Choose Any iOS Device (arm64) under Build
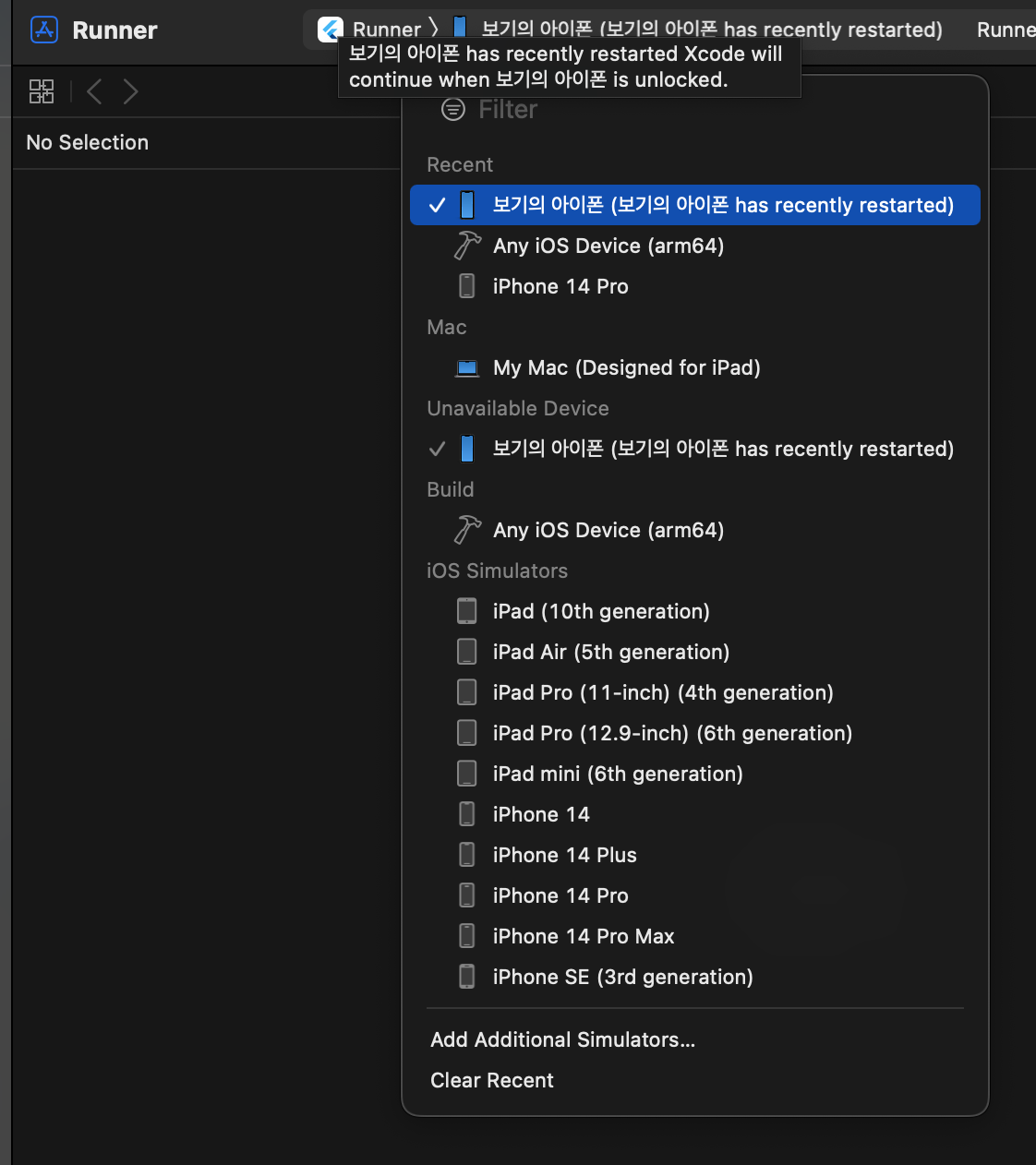The image size is (1036, 1165). pyautogui.click(x=695, y=530)
